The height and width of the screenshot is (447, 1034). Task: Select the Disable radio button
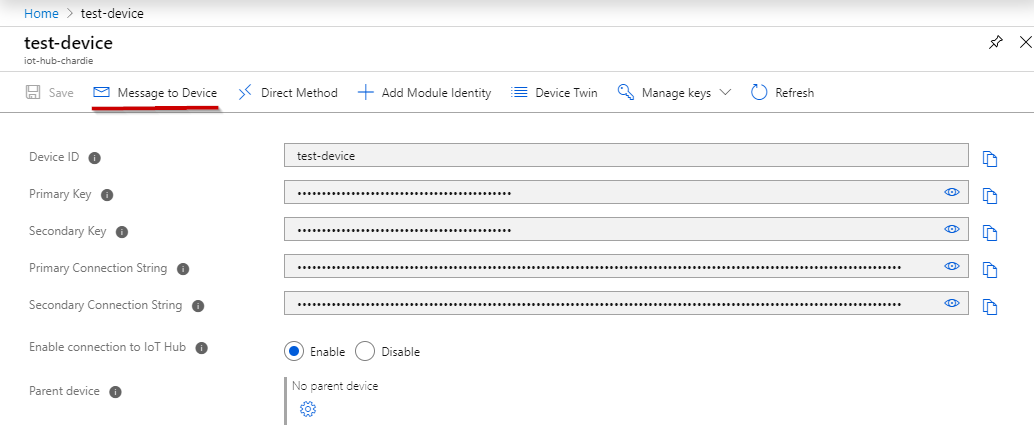365,351
